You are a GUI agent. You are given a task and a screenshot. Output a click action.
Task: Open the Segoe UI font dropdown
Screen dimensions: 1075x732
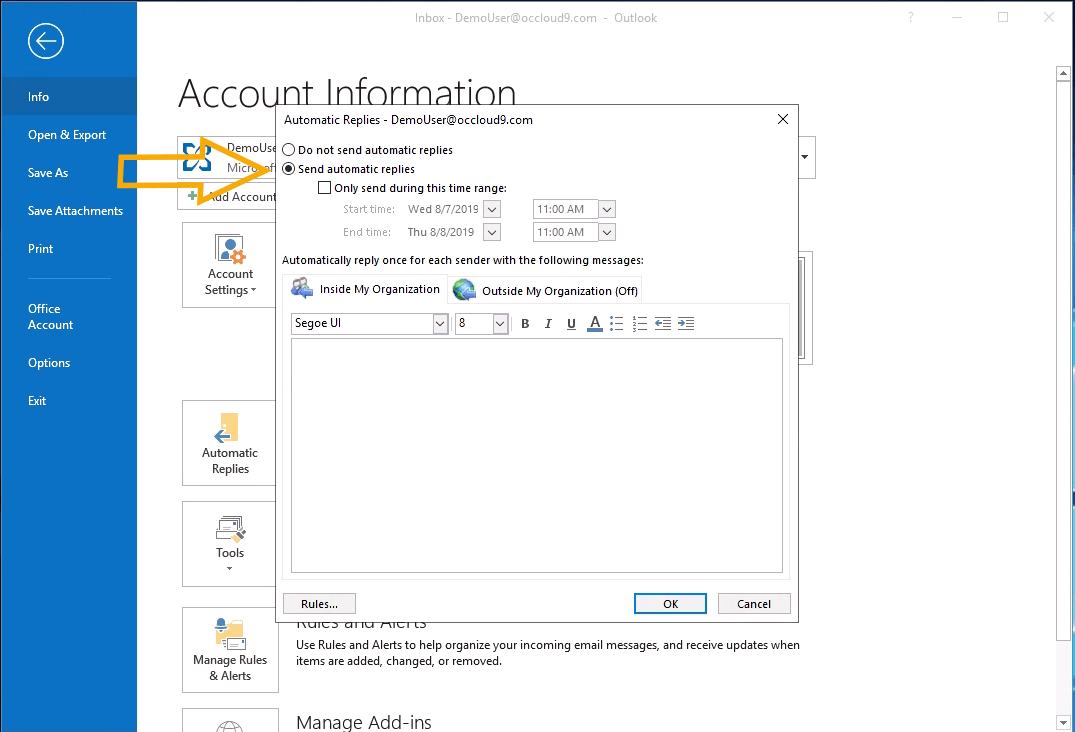point(440,324)
